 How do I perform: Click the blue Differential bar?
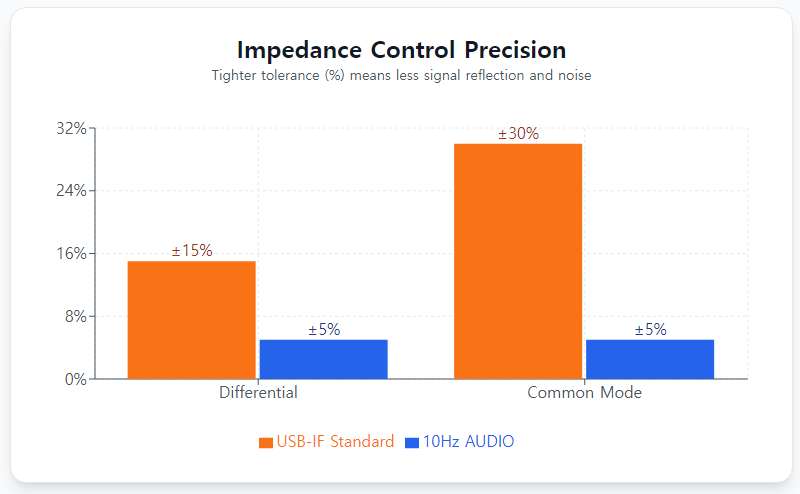323,359
